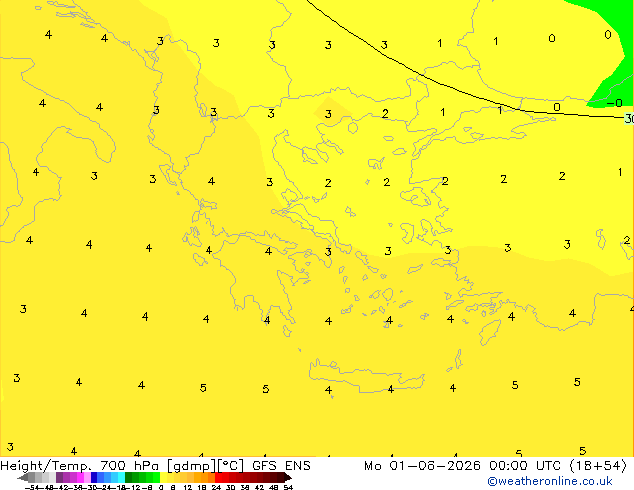
Task: Click the legend value '54' at scale end
Action: coord(288,488)
